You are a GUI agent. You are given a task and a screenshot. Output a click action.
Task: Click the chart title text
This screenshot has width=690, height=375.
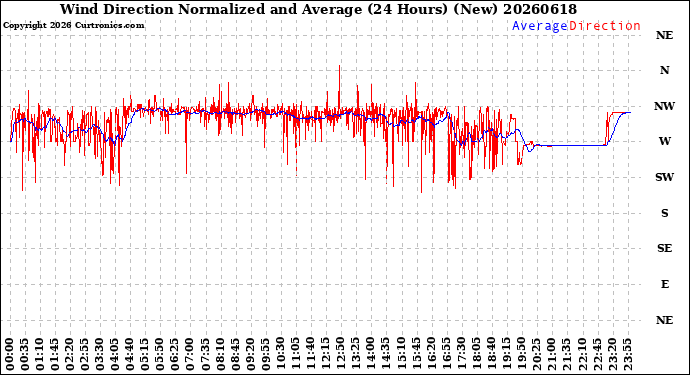(318, 9)
